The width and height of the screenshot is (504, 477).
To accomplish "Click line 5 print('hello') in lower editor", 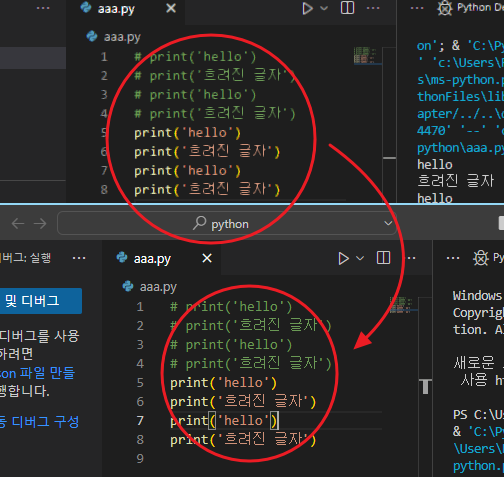I will (223, 383).
